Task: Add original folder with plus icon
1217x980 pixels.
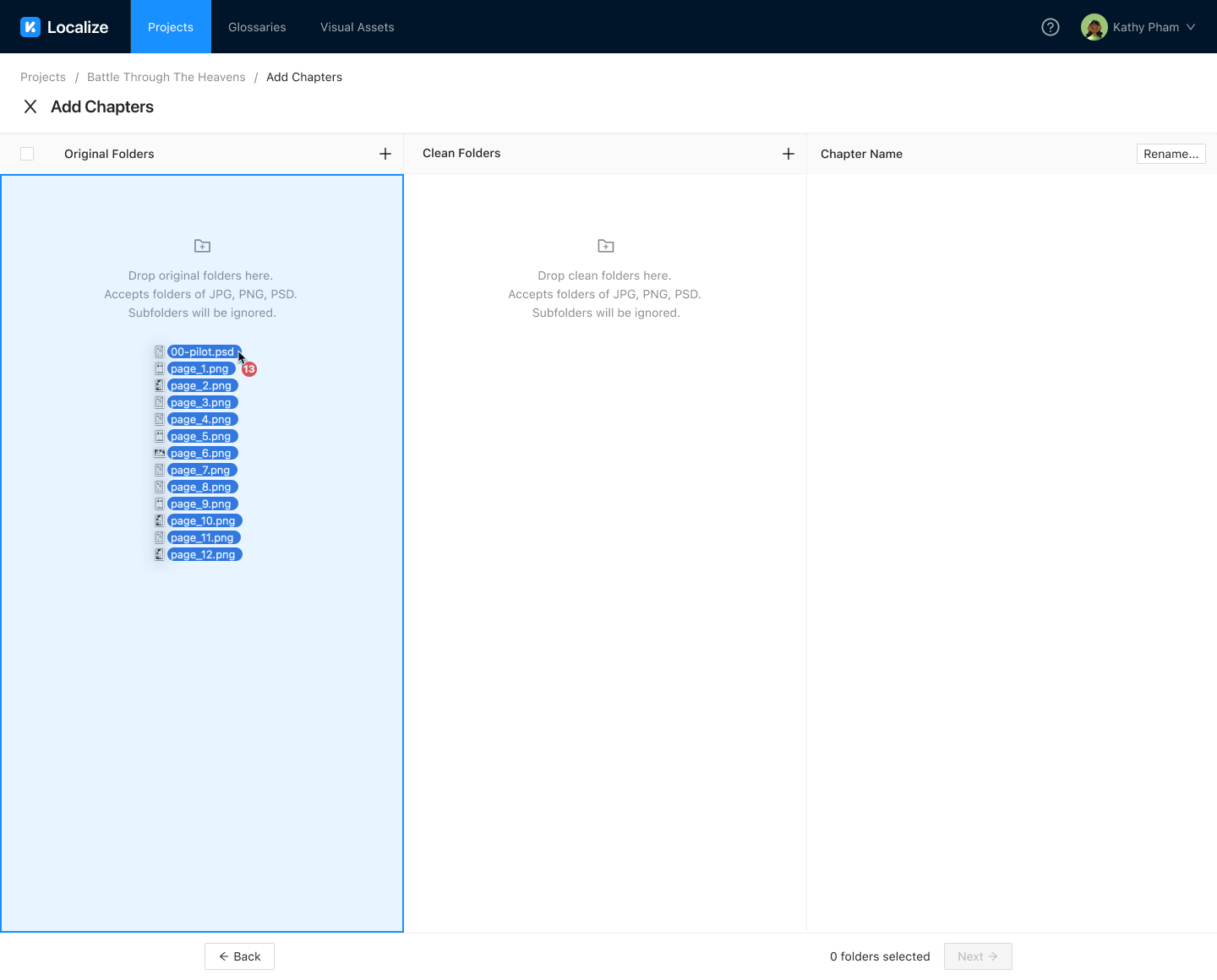Action: (385, 154)
